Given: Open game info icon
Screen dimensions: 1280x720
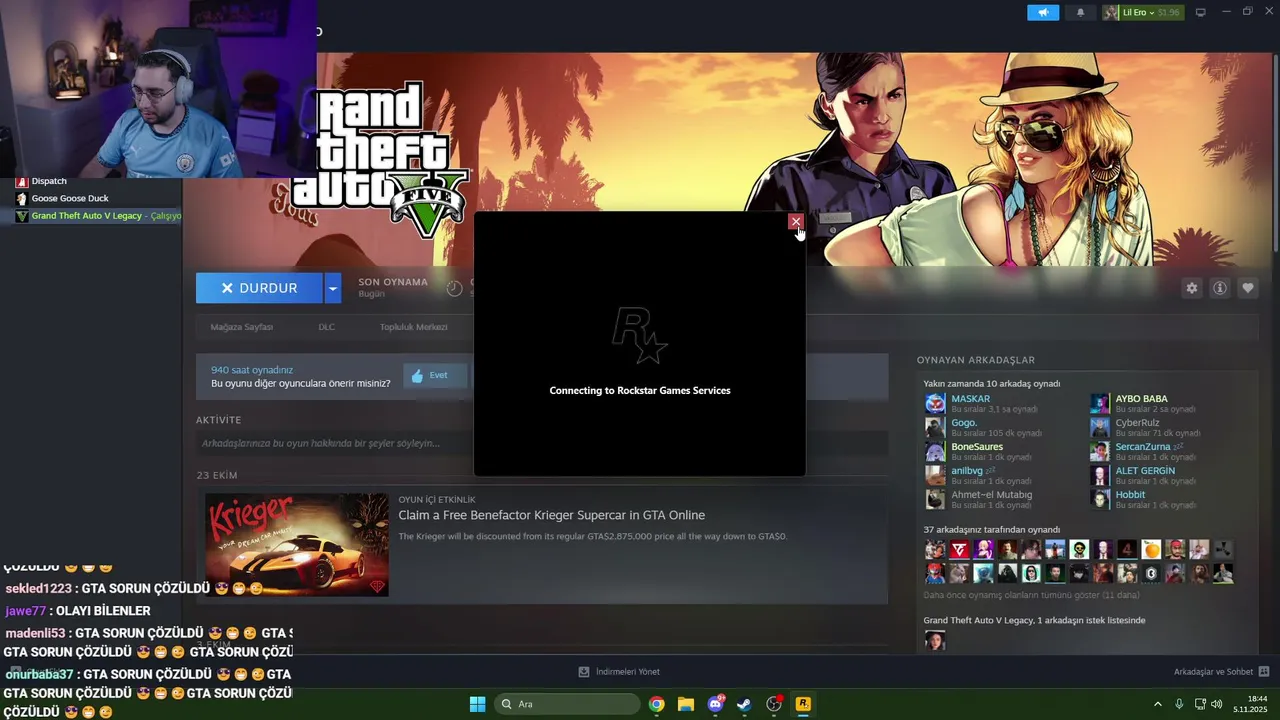Looking at the screenshot, I should (x=1220, y=288).
